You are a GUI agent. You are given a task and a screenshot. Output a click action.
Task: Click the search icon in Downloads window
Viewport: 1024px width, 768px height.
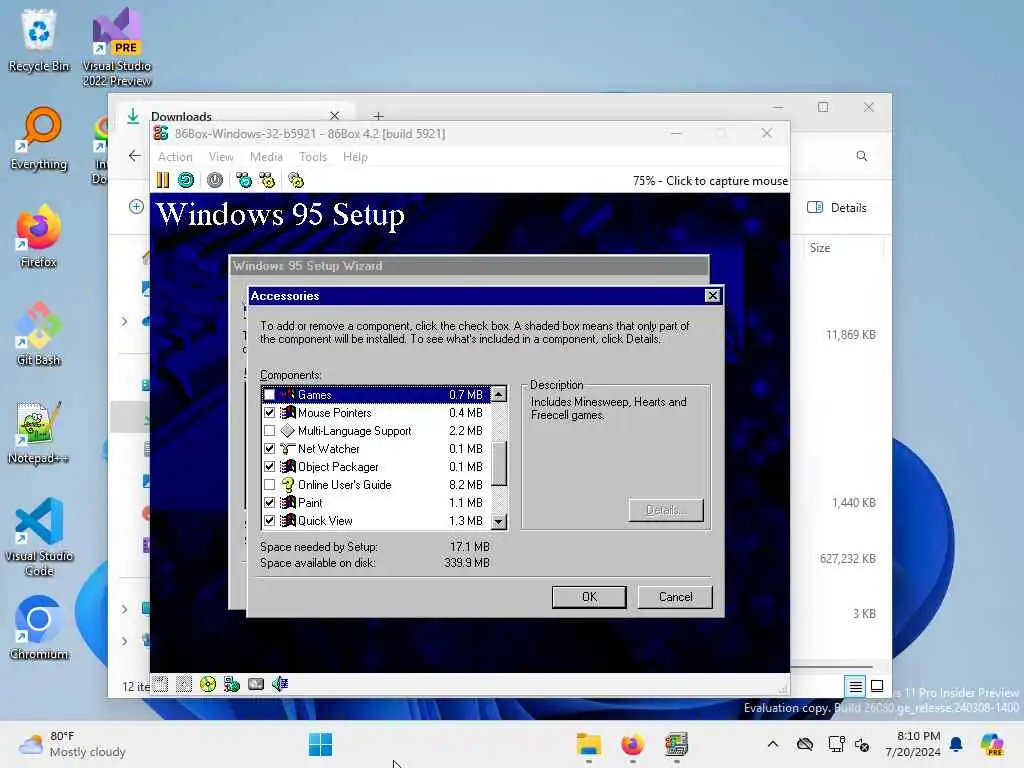tap(862, 156)
